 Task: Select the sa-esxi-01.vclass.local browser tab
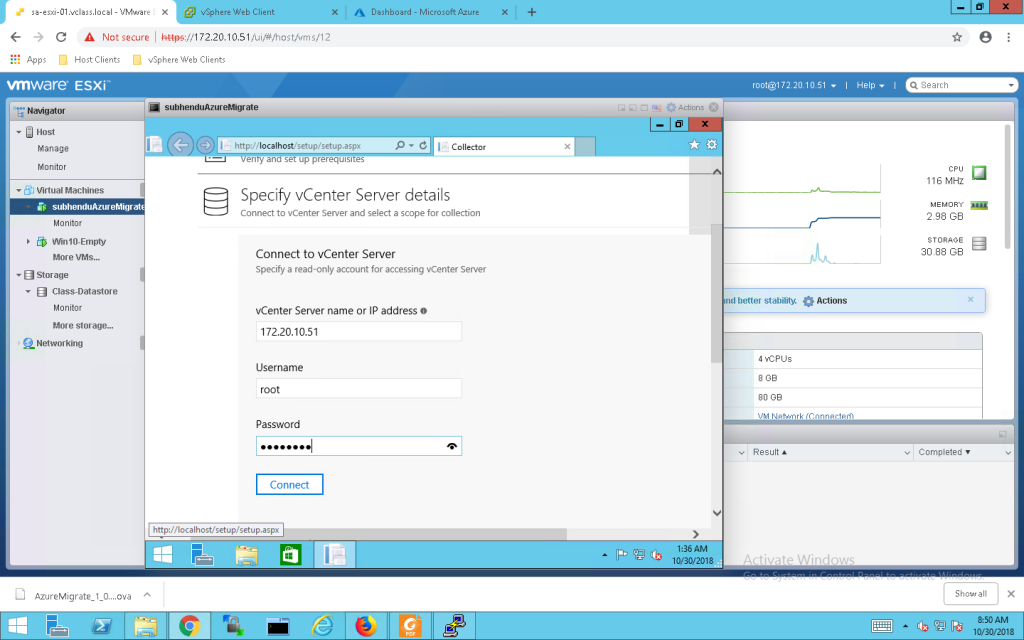(x=89, y=12)
